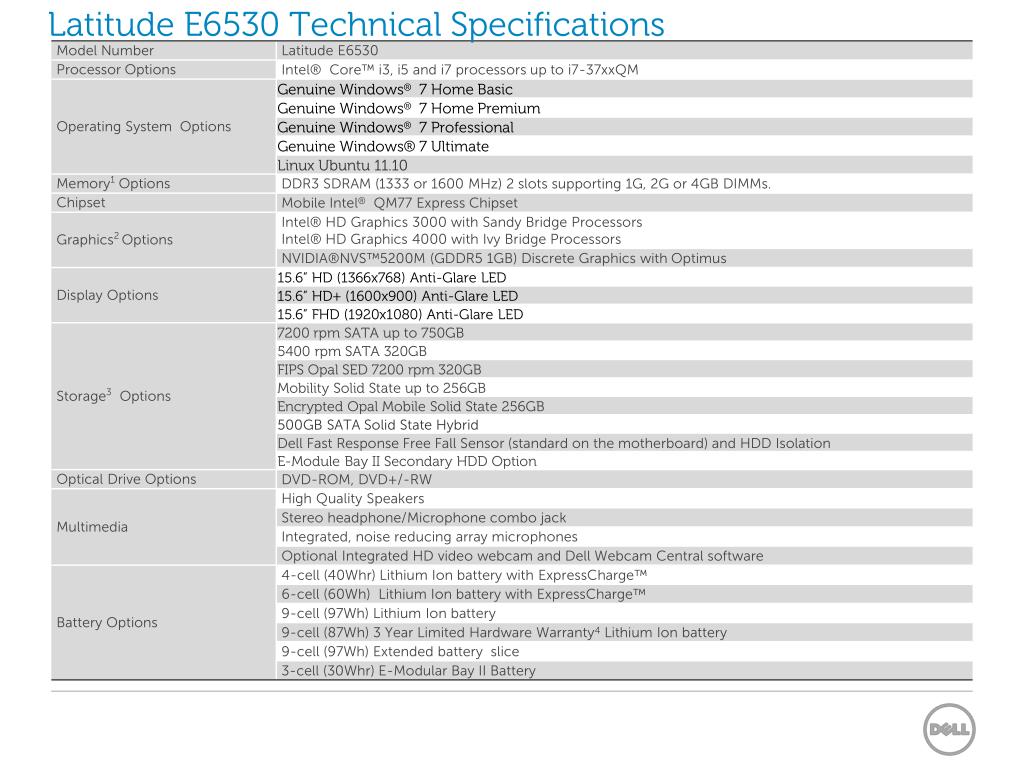Click the 'Processor Options' label
The image size is (1024, 768).
(116, 69)
